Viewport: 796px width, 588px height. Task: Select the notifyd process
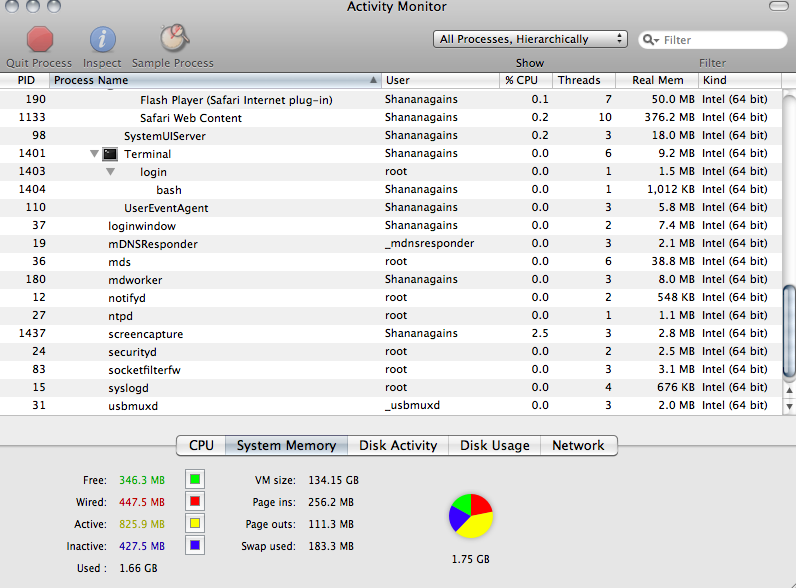click(391, 298)
